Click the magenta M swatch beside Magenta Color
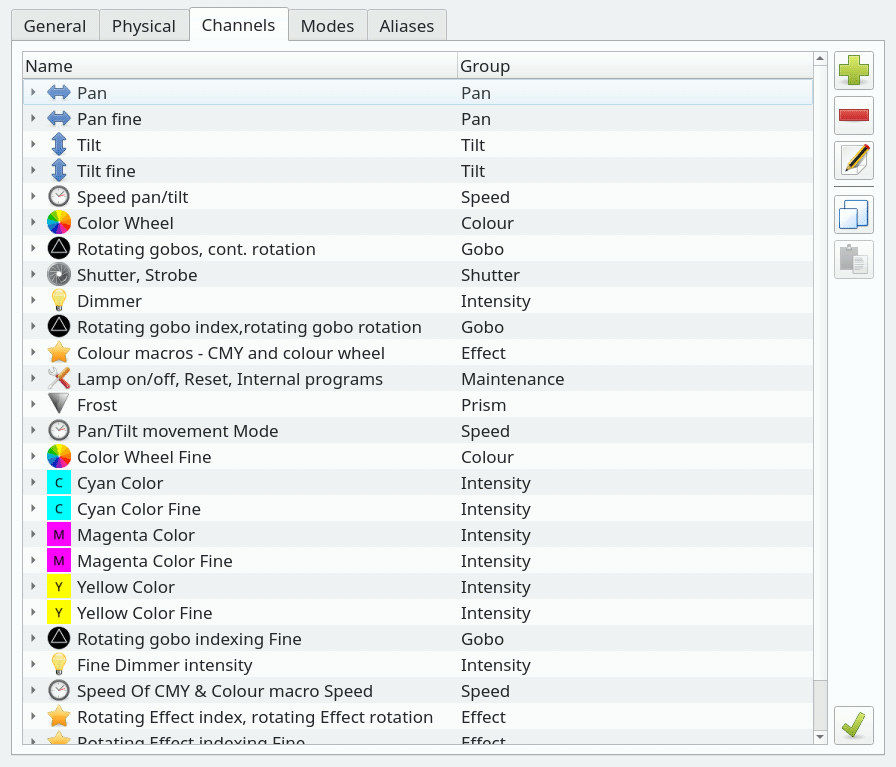Screen dimensions: 896x767 pyautogui.click(x=59, y=535)
